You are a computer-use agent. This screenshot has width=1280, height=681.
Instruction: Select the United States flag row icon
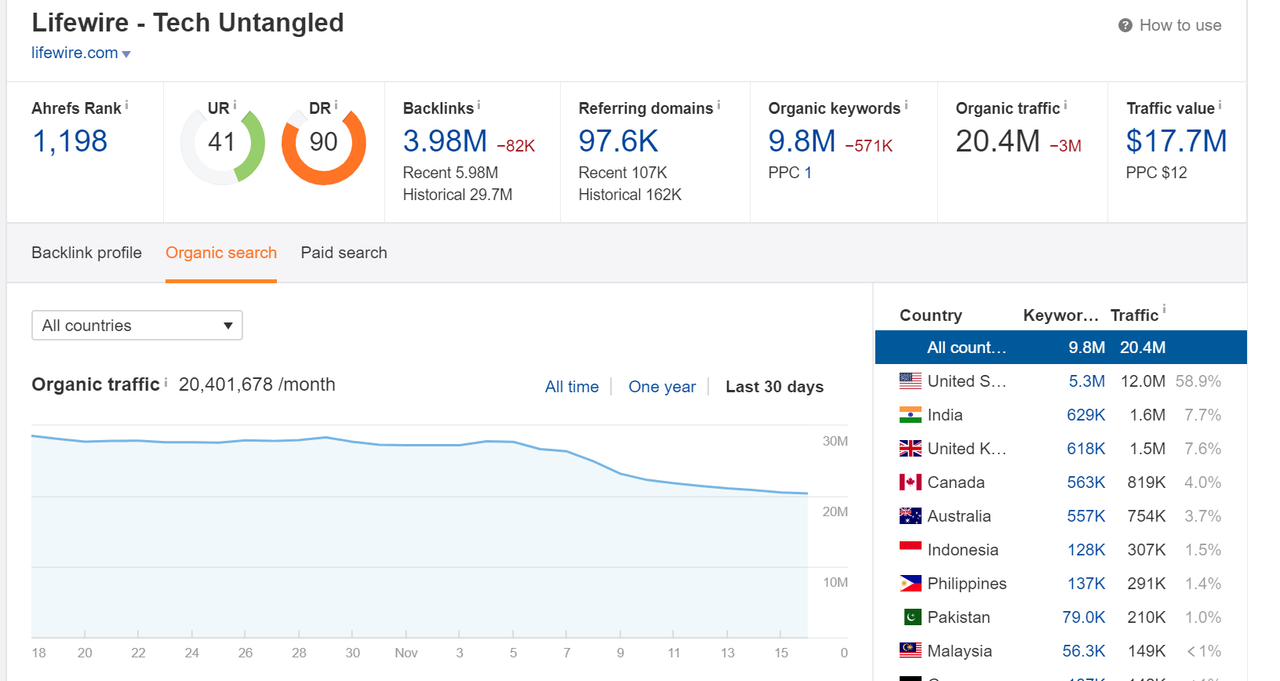pos(910,381)
